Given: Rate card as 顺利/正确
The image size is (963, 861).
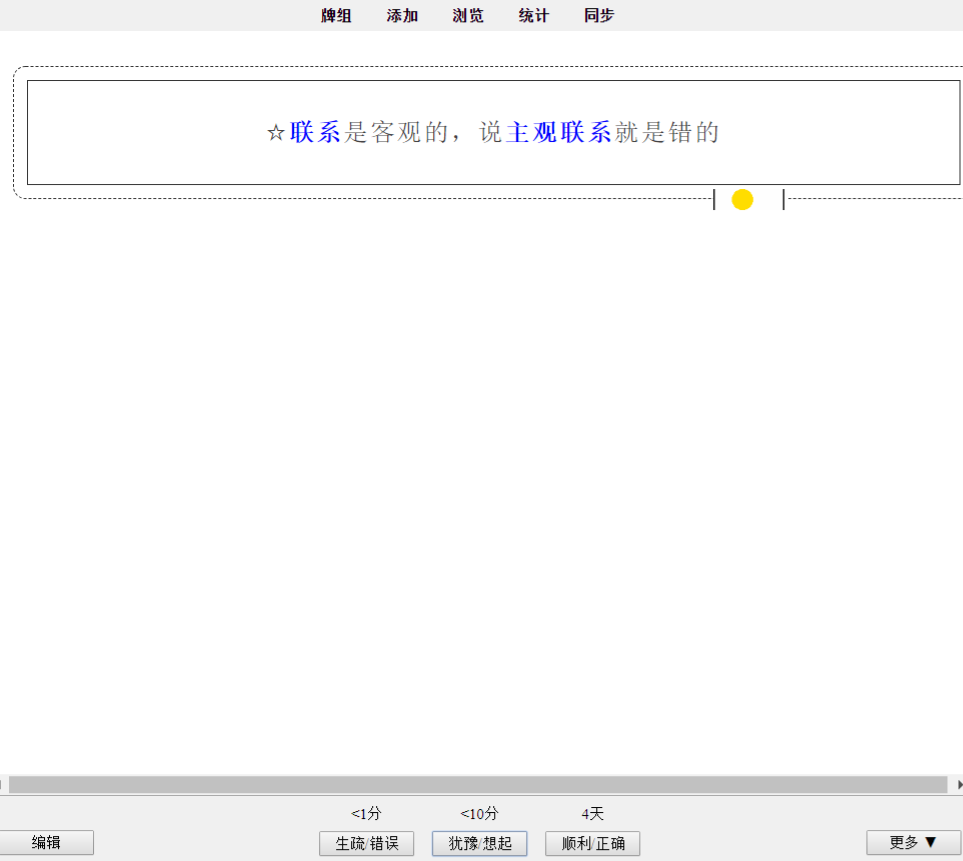Looking at the screenshot, I should [x=593, y=843].
